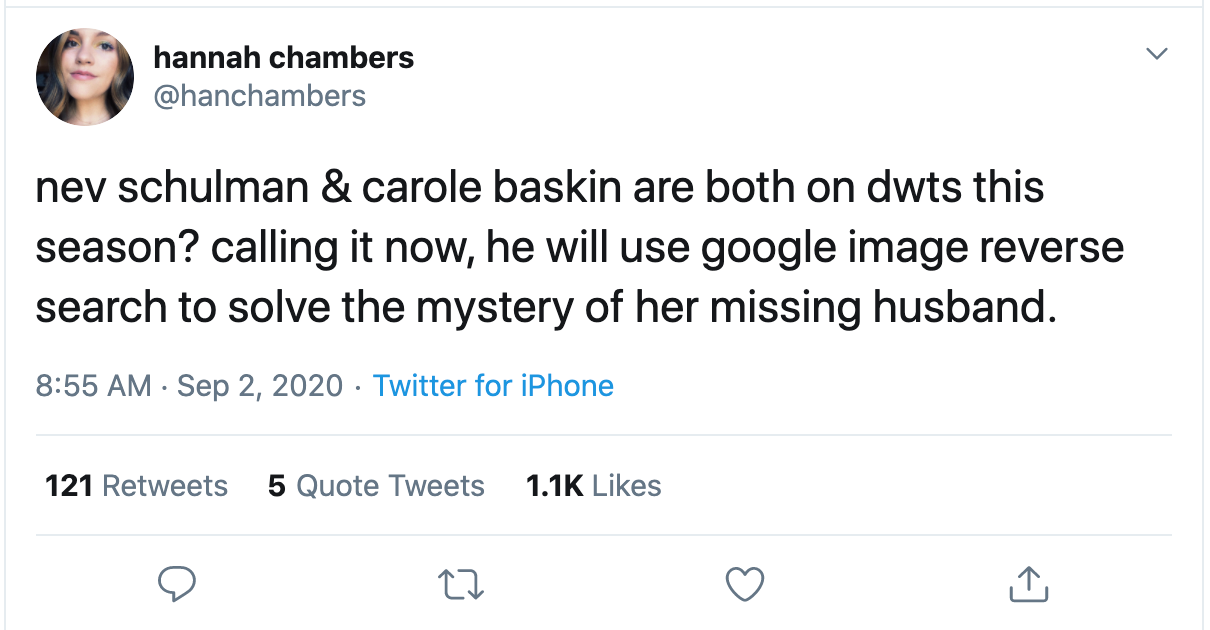Click the hannah chambers display name
Image resolution: width=1210 pixels, height=630 pixels.
point(283,57)
